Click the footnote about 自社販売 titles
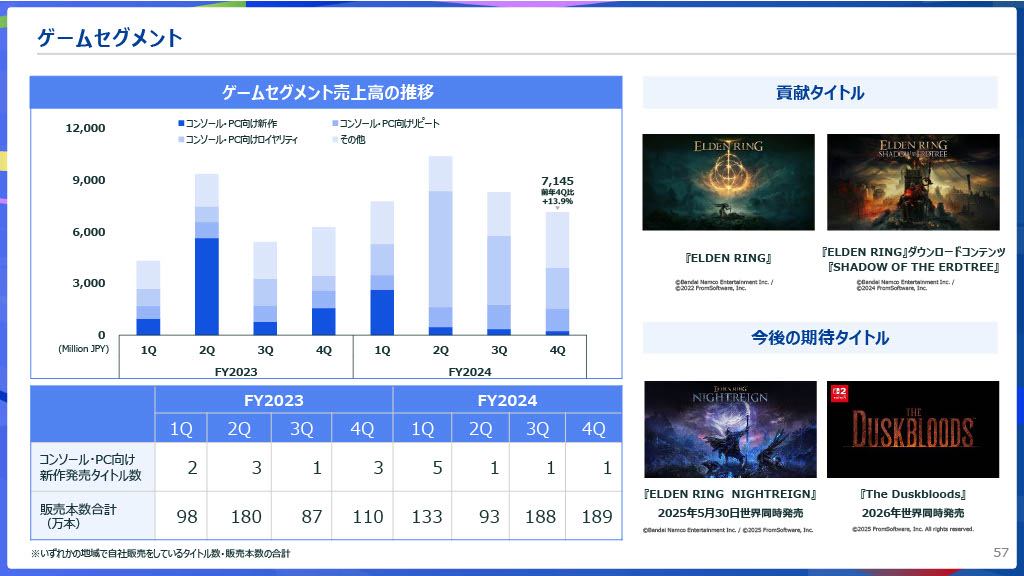The image size is (1024, 576). click(160, 553)
